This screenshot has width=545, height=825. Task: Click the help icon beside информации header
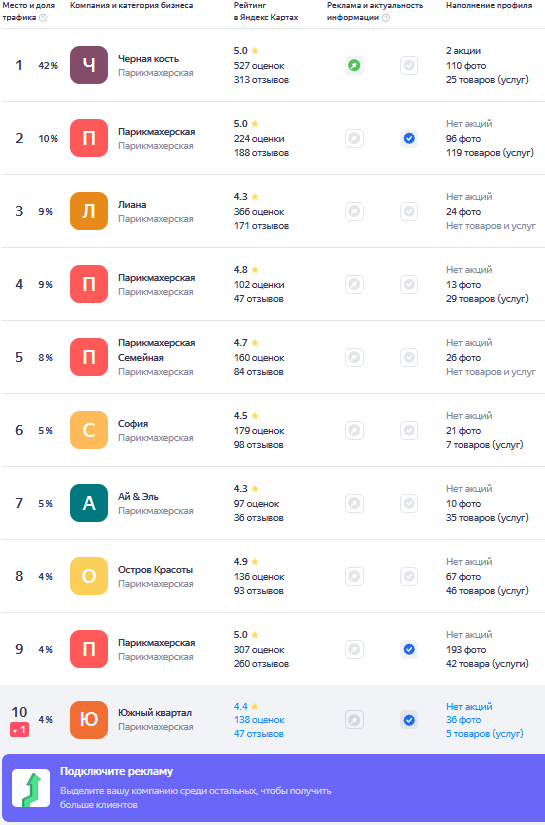(x=386, y=18)
